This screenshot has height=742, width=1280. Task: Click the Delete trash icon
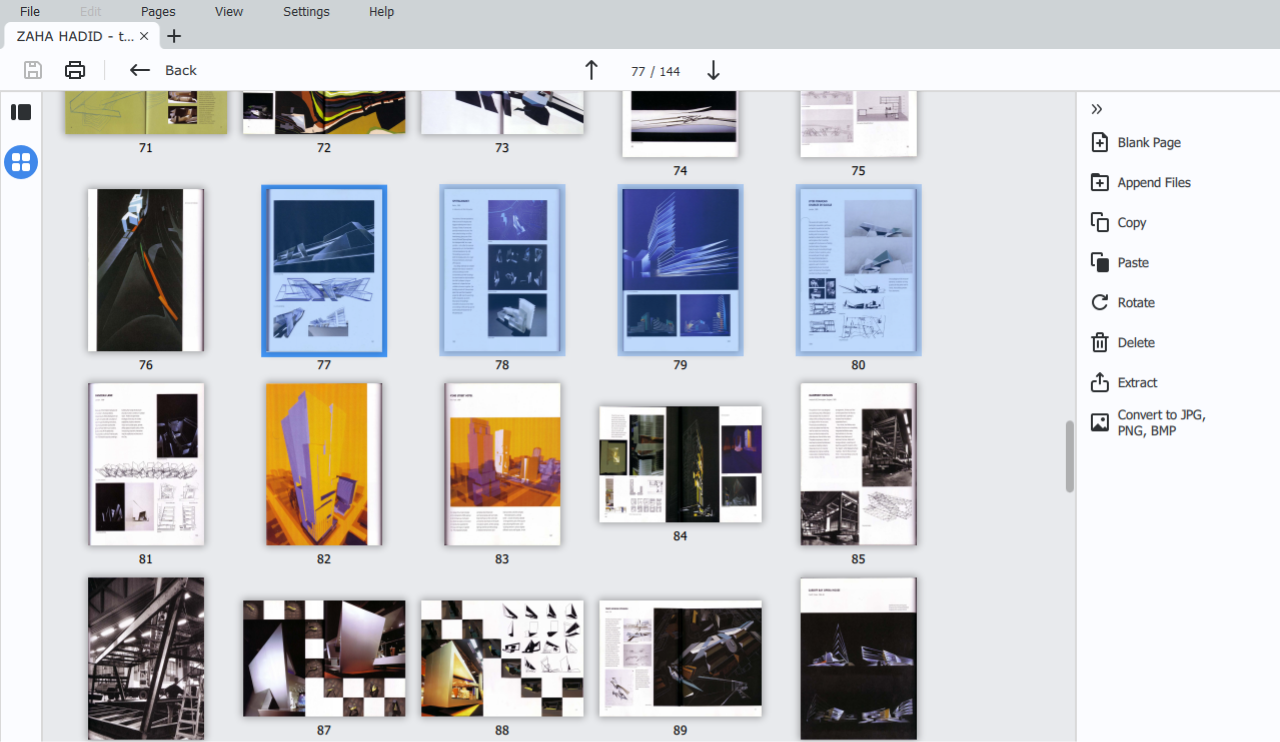[1100, 342]
